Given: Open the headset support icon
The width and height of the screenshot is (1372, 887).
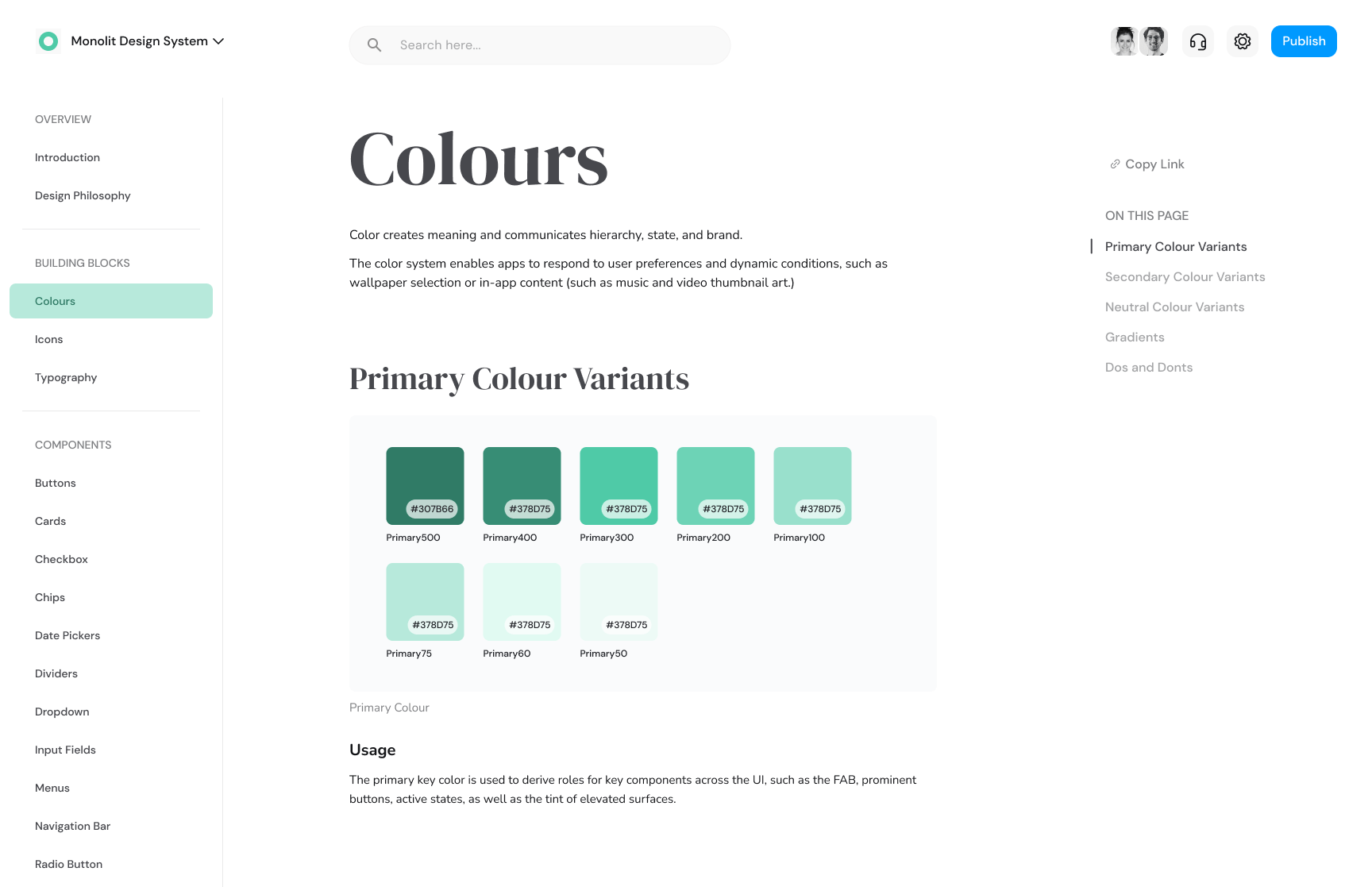Looking at the screenshot, I should [x=1197, y=41].
